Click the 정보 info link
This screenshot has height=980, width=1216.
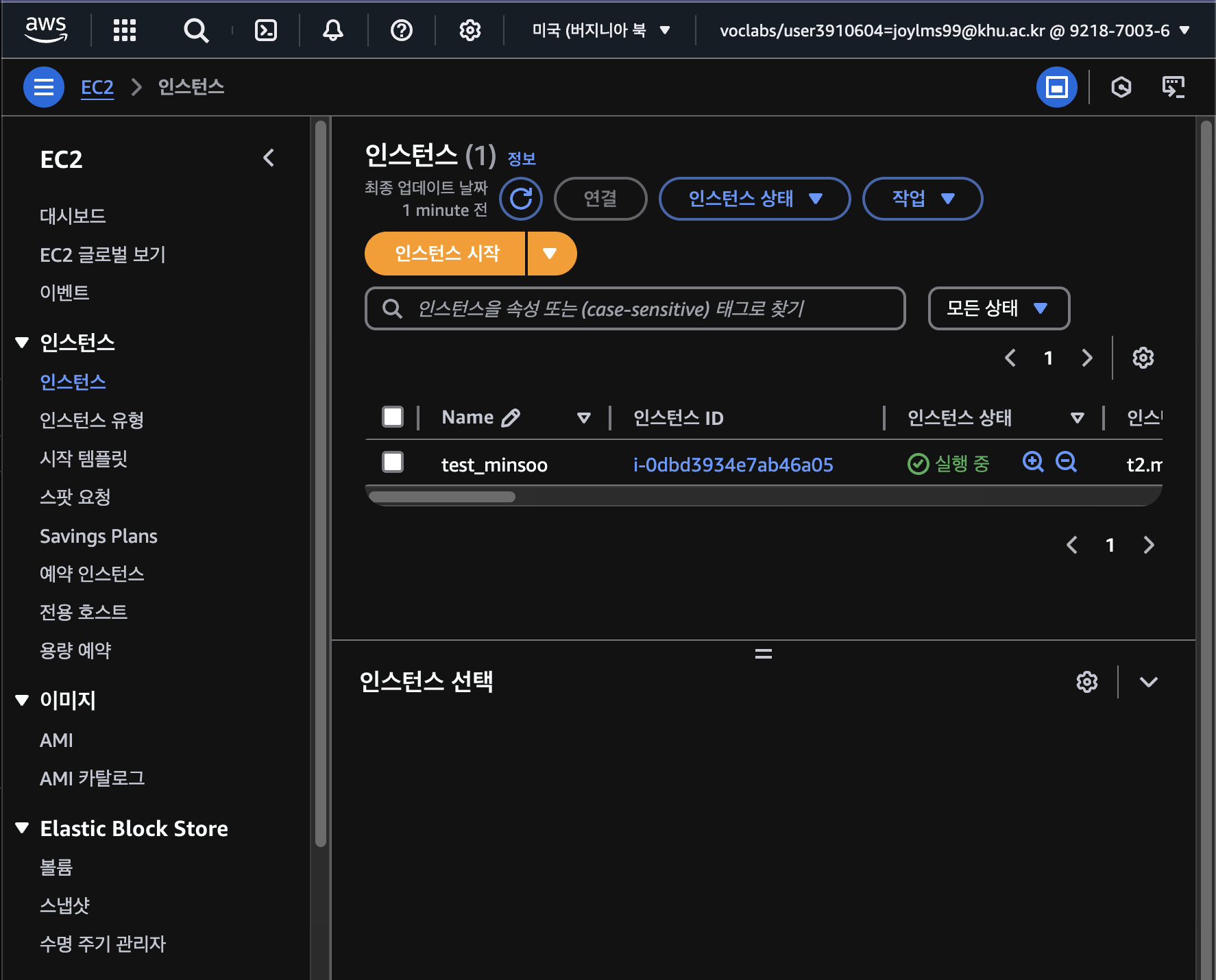tap(522, 159)
